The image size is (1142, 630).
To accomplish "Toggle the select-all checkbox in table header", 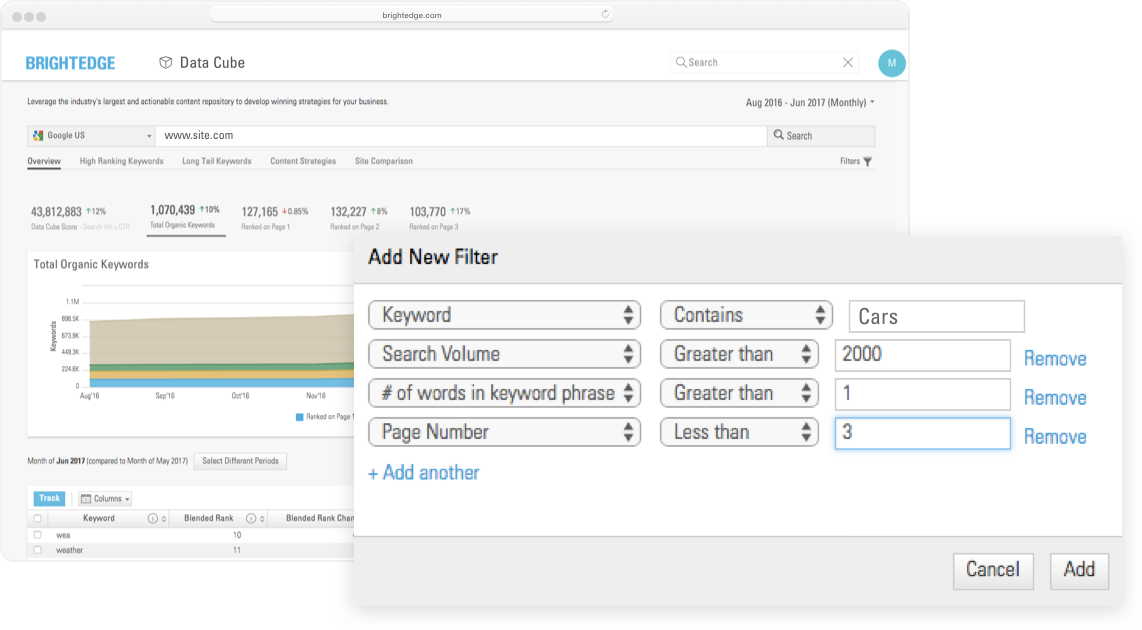I will [x=38, y=518].
